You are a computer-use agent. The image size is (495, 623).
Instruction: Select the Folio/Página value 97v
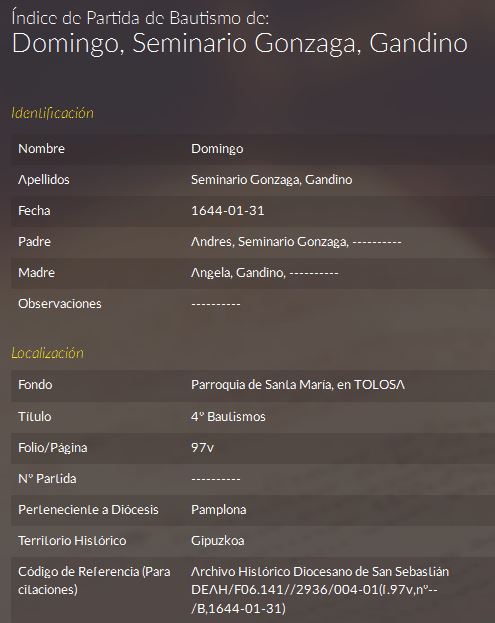[x=203, y=447]
